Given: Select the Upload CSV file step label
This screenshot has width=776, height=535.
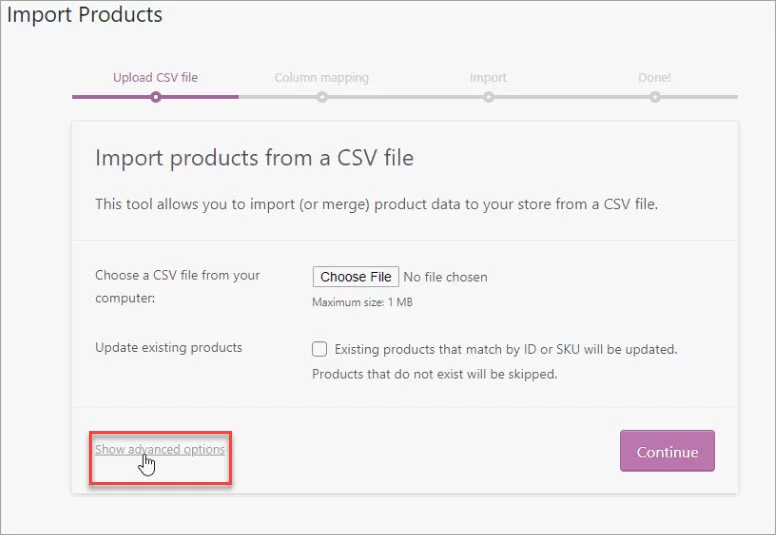Looking at the screenshot, I should [x=155, y=77].
